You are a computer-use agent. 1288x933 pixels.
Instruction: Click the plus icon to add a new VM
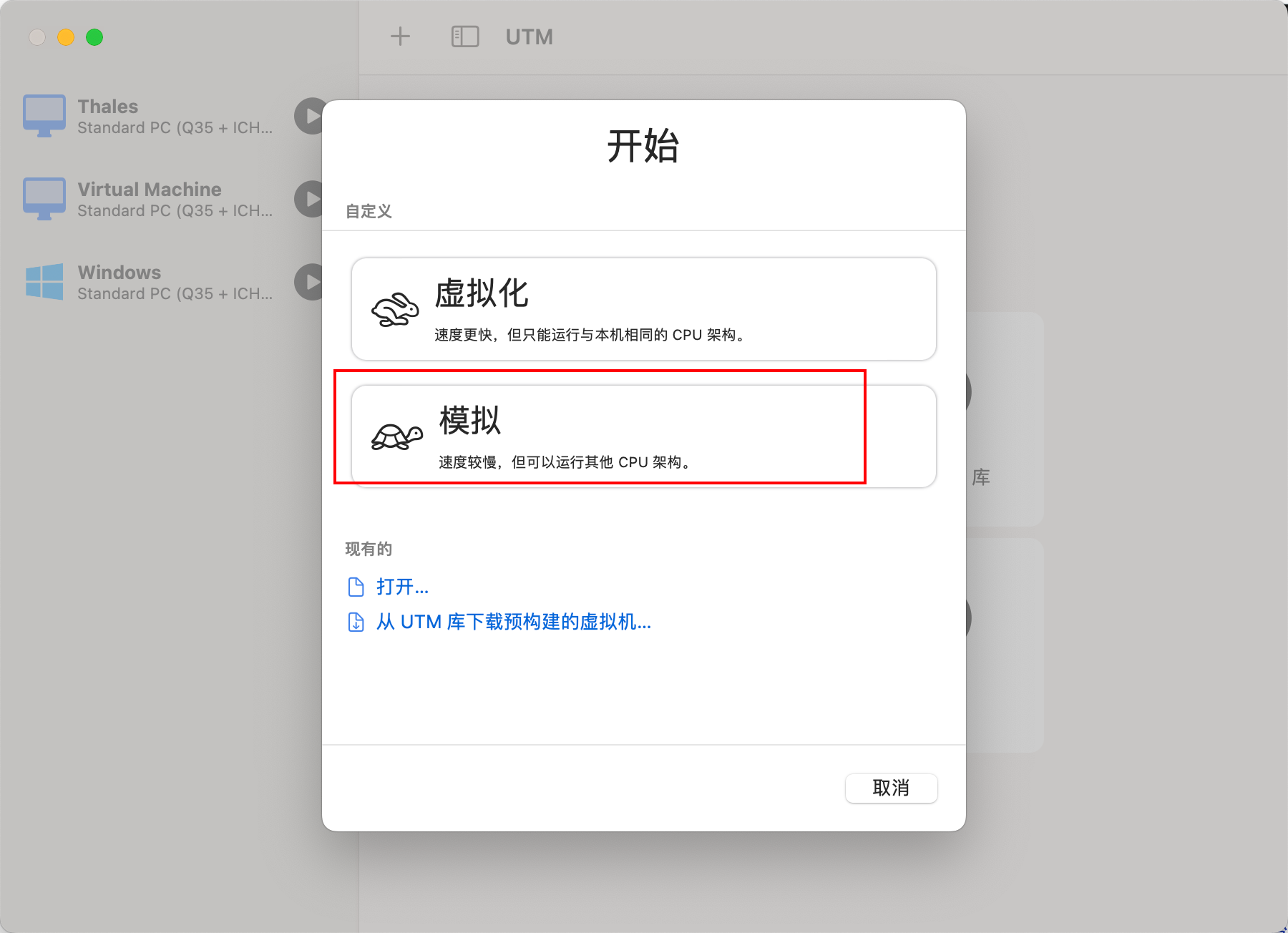(x=400, y=36)
